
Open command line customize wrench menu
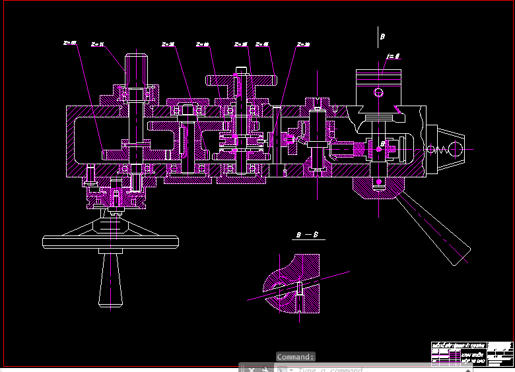(265, 369)
